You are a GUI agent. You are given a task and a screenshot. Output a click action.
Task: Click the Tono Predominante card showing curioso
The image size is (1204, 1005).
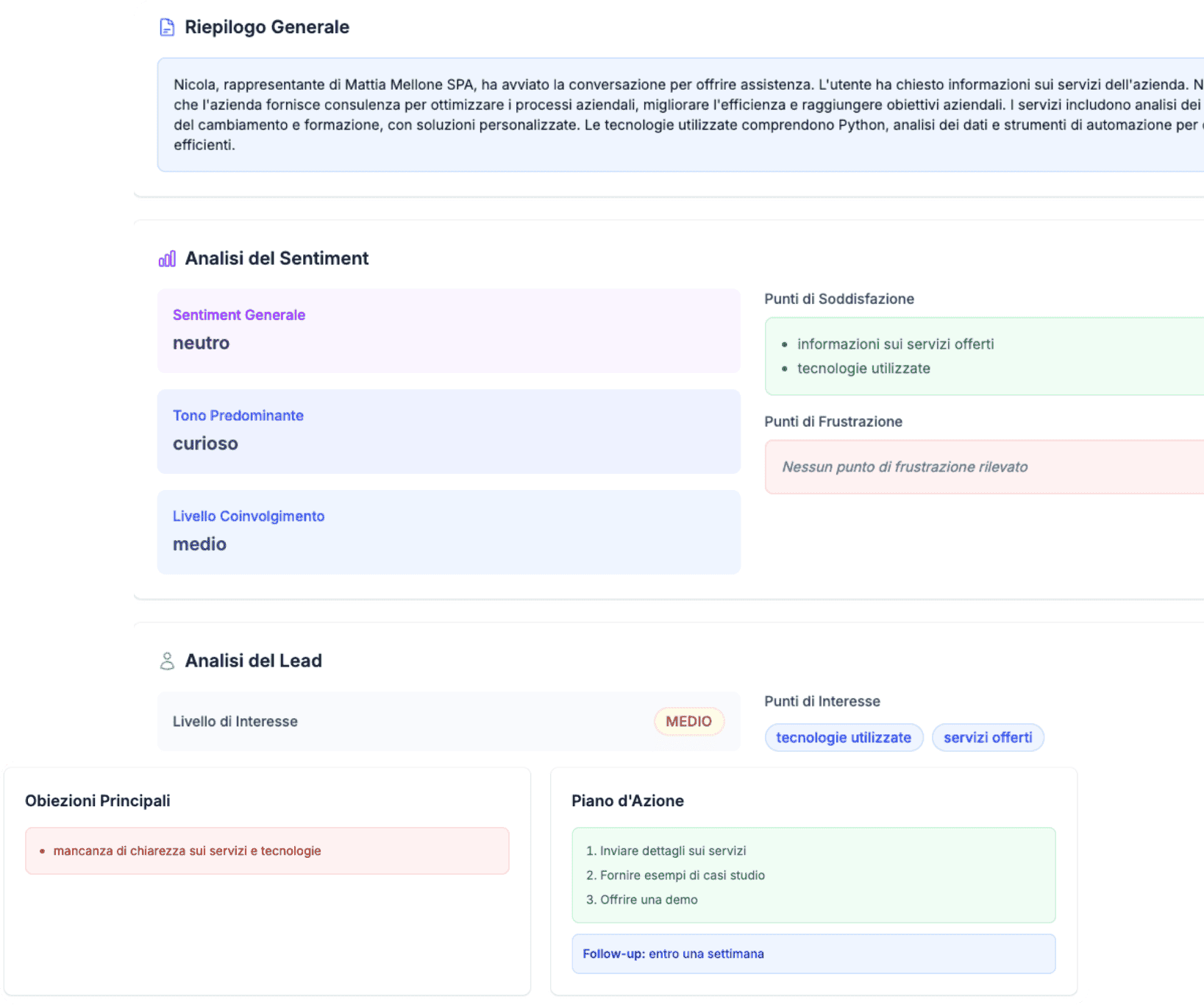[x=448, y=432]
